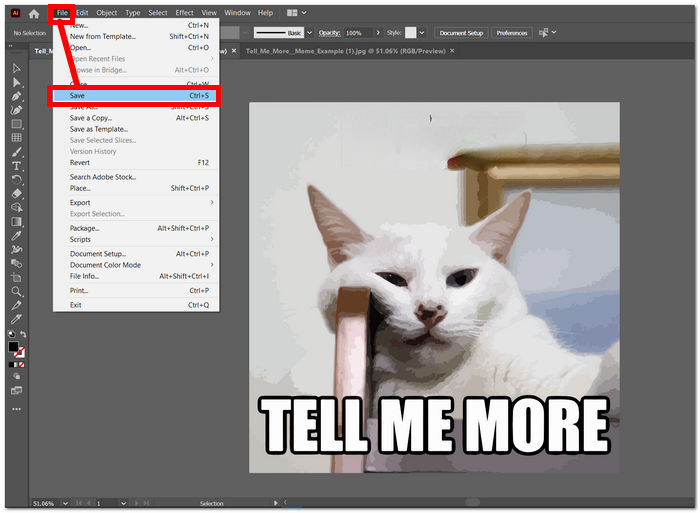
Task: Choose Save from the File menu
Action: [136, 96]
